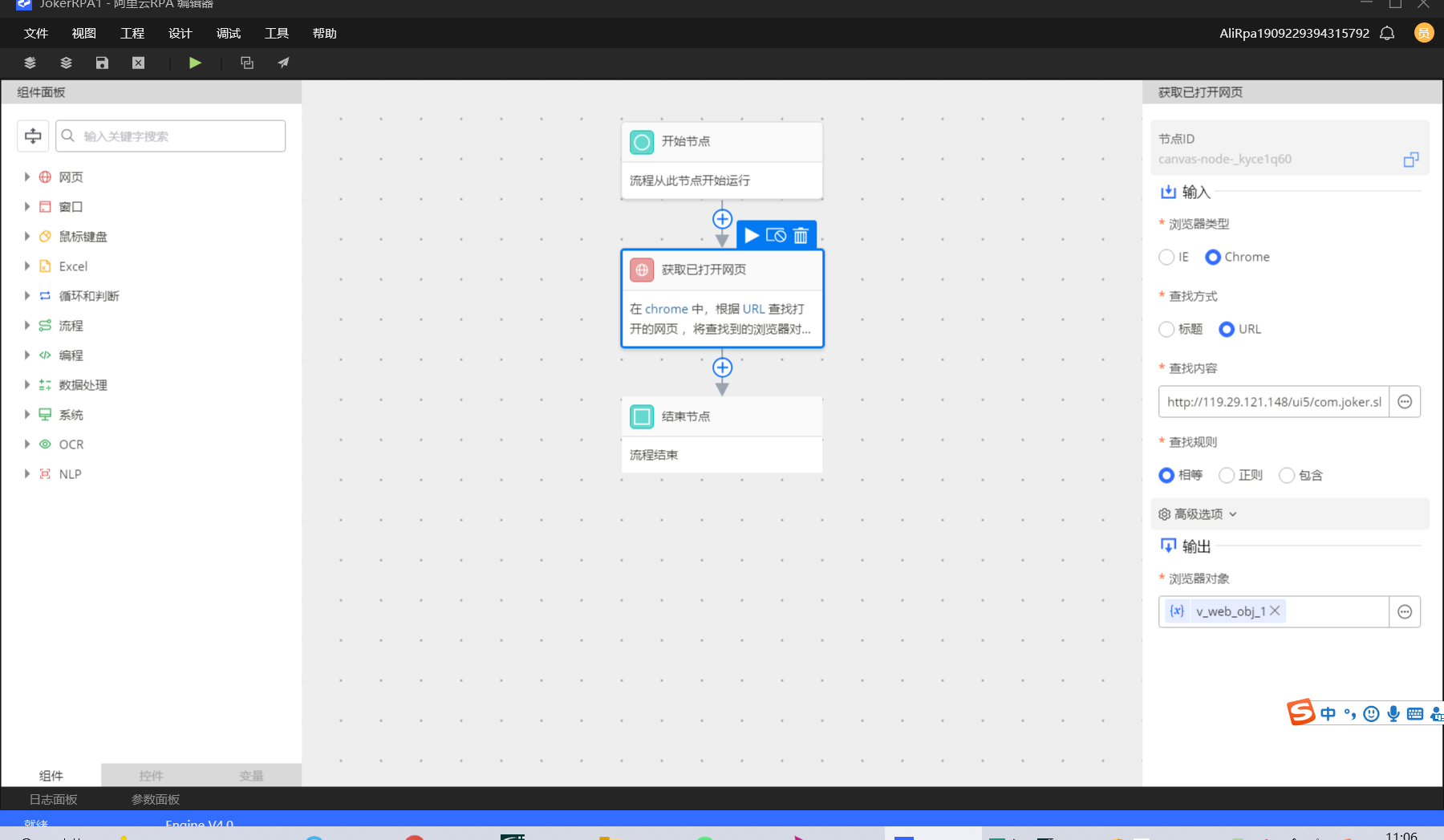Choose URL as the search method
Image resolution: width=1444 pixels, height=840 pixels.
[1227, 329]
